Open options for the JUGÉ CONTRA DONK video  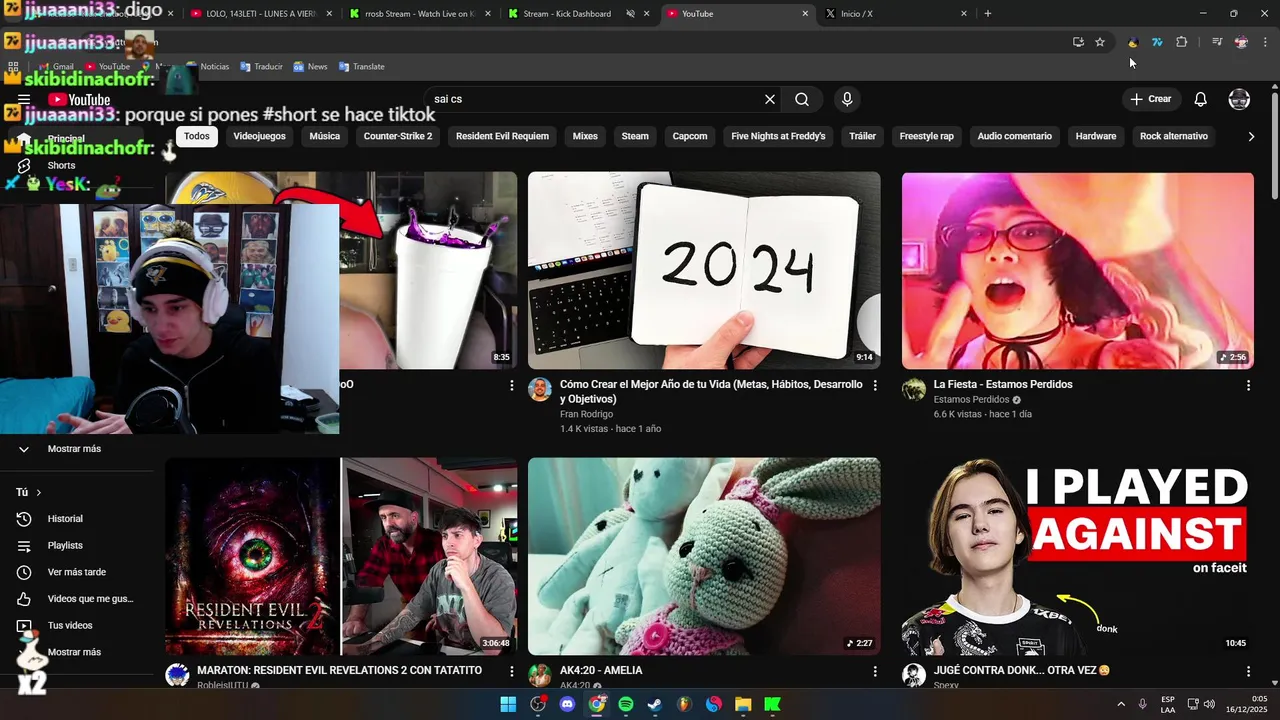click(1248, 671)
